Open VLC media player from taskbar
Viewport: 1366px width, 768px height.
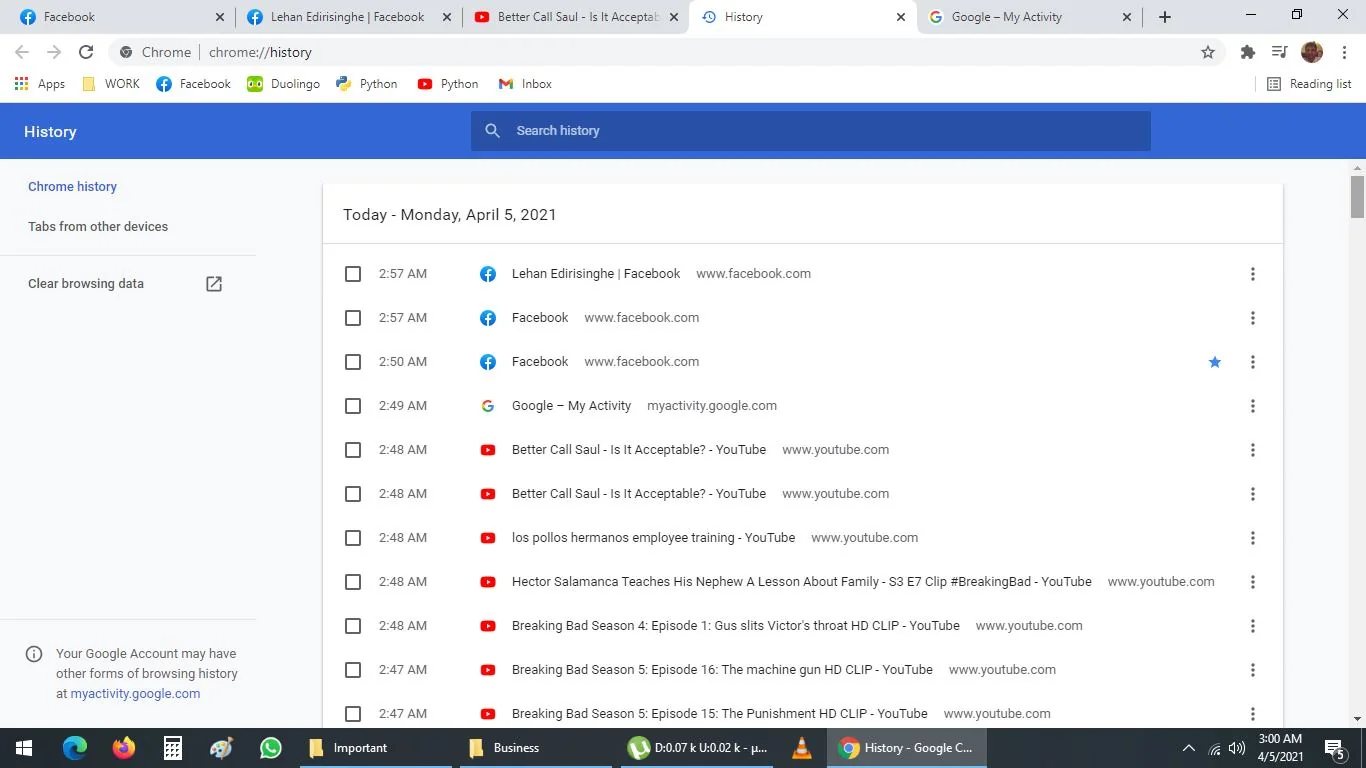(801, 748)
